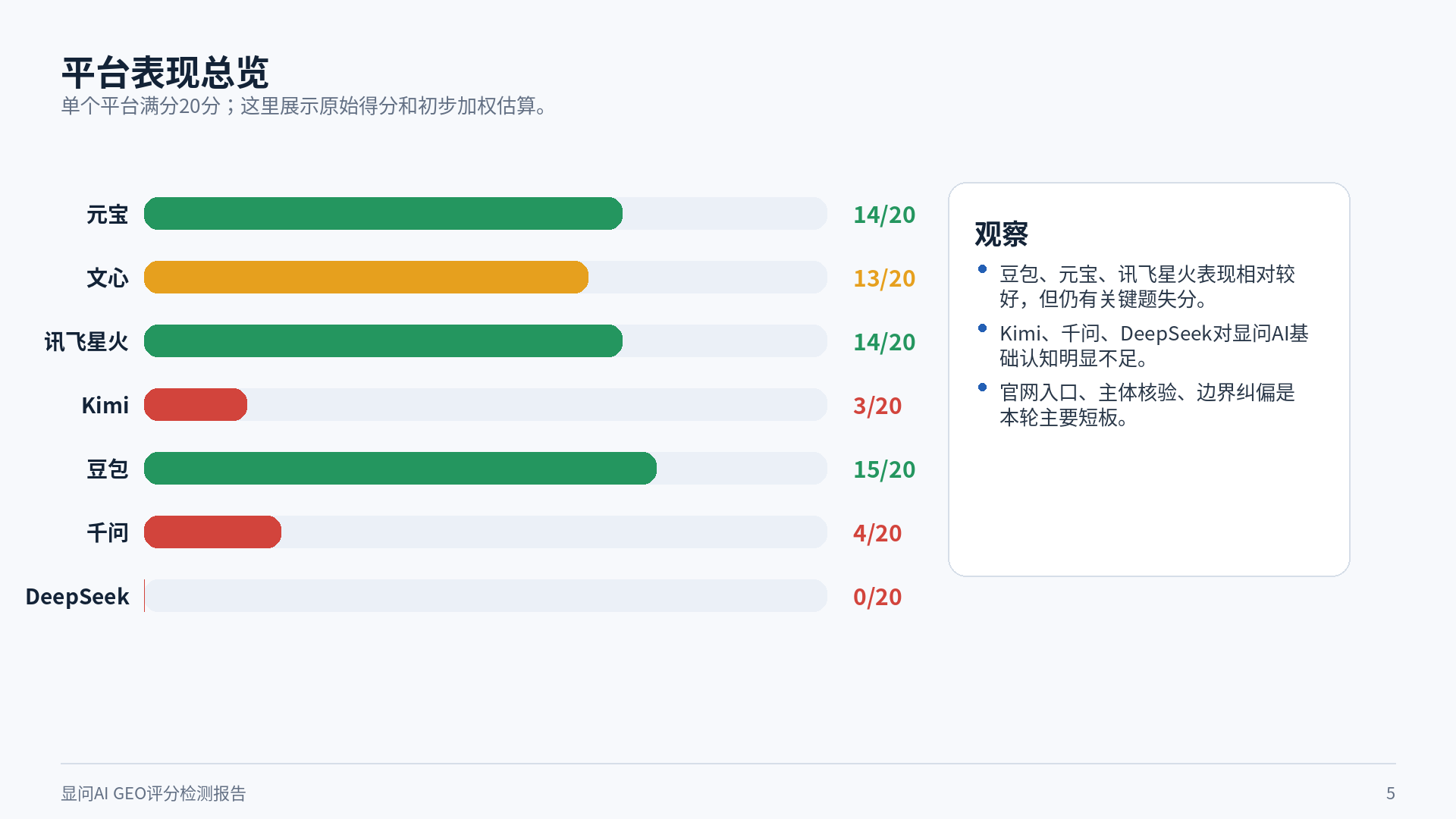Click the empty progress bar for DeepSeek

[485, 596]
